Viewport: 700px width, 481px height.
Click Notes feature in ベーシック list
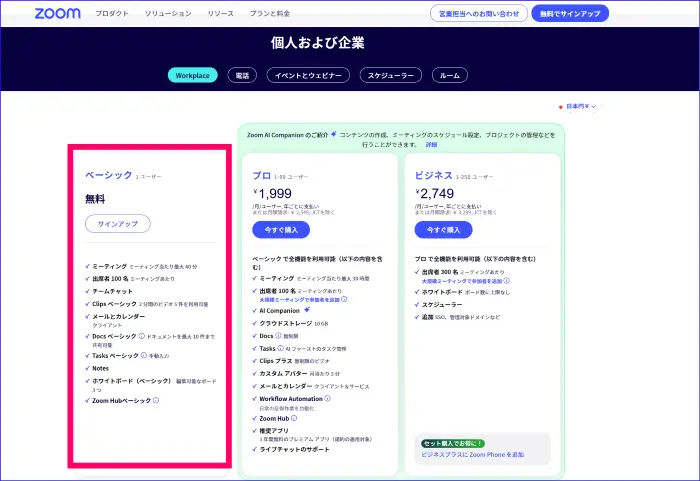point(100,368)
